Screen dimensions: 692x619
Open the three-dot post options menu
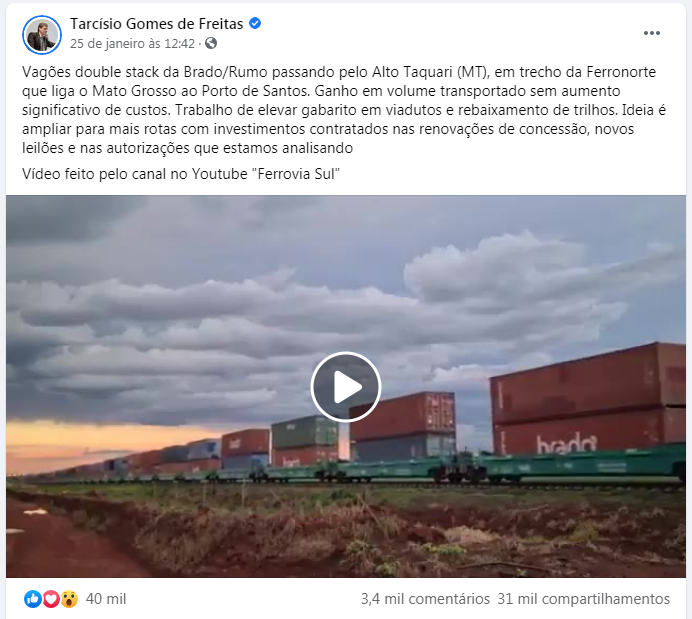(x=651, y=33)
